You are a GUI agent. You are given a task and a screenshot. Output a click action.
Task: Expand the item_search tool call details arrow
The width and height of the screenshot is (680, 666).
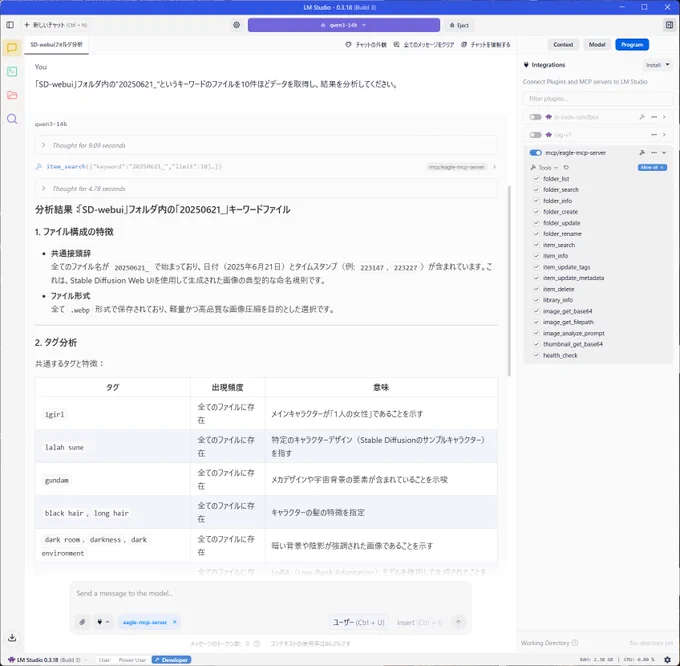click(x=494, y=166)
